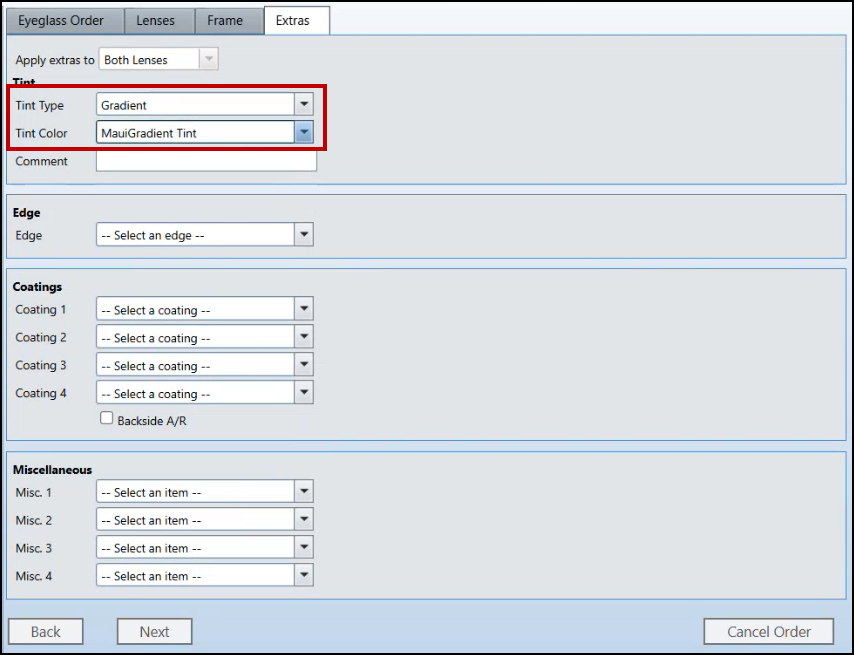854x655 pixels.
Task: Click the Cancel Order button
Action: click(x=768, y=631)
